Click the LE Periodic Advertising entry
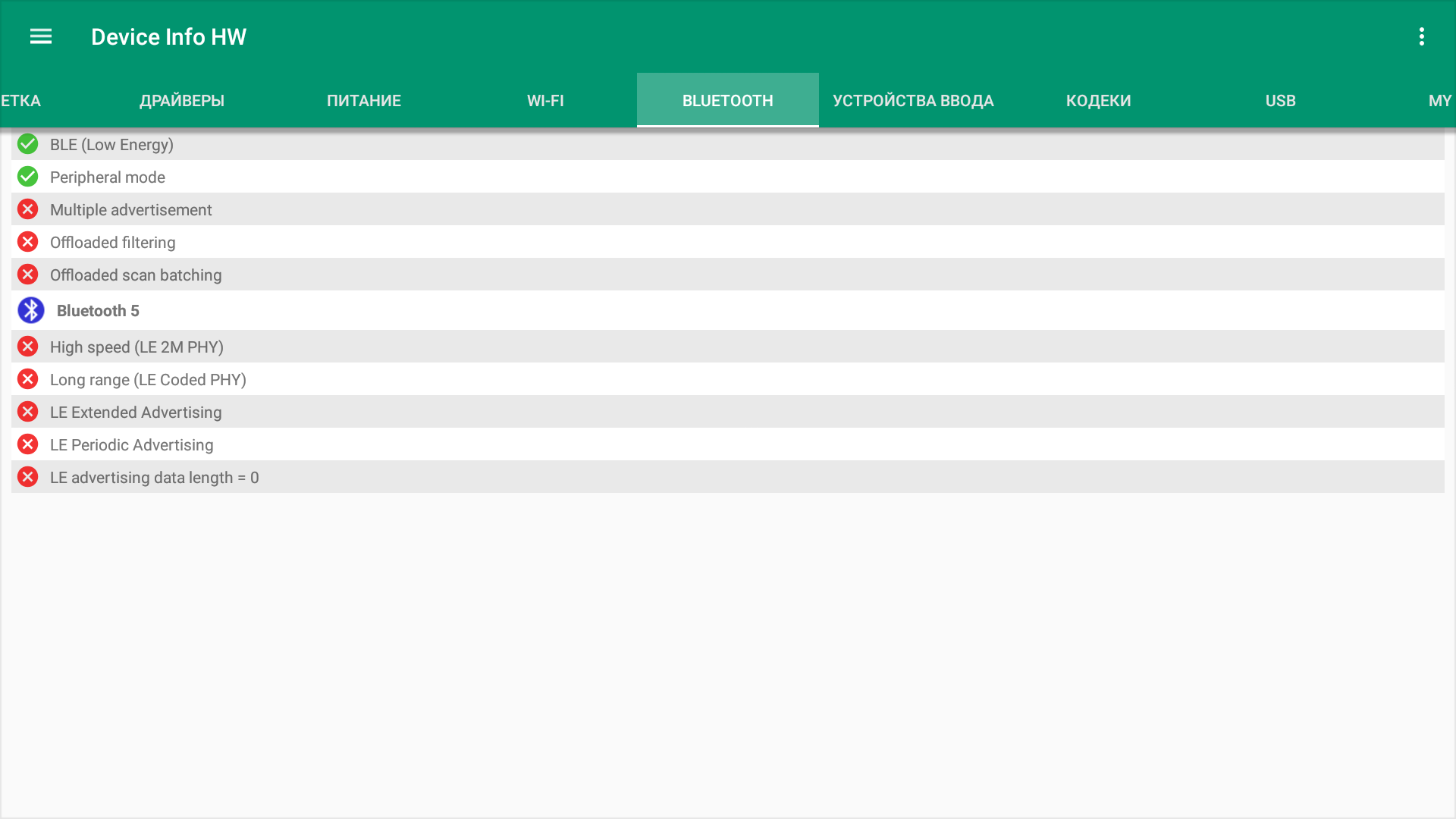The height and width of the screenshot is (819, 1456). 132,445
